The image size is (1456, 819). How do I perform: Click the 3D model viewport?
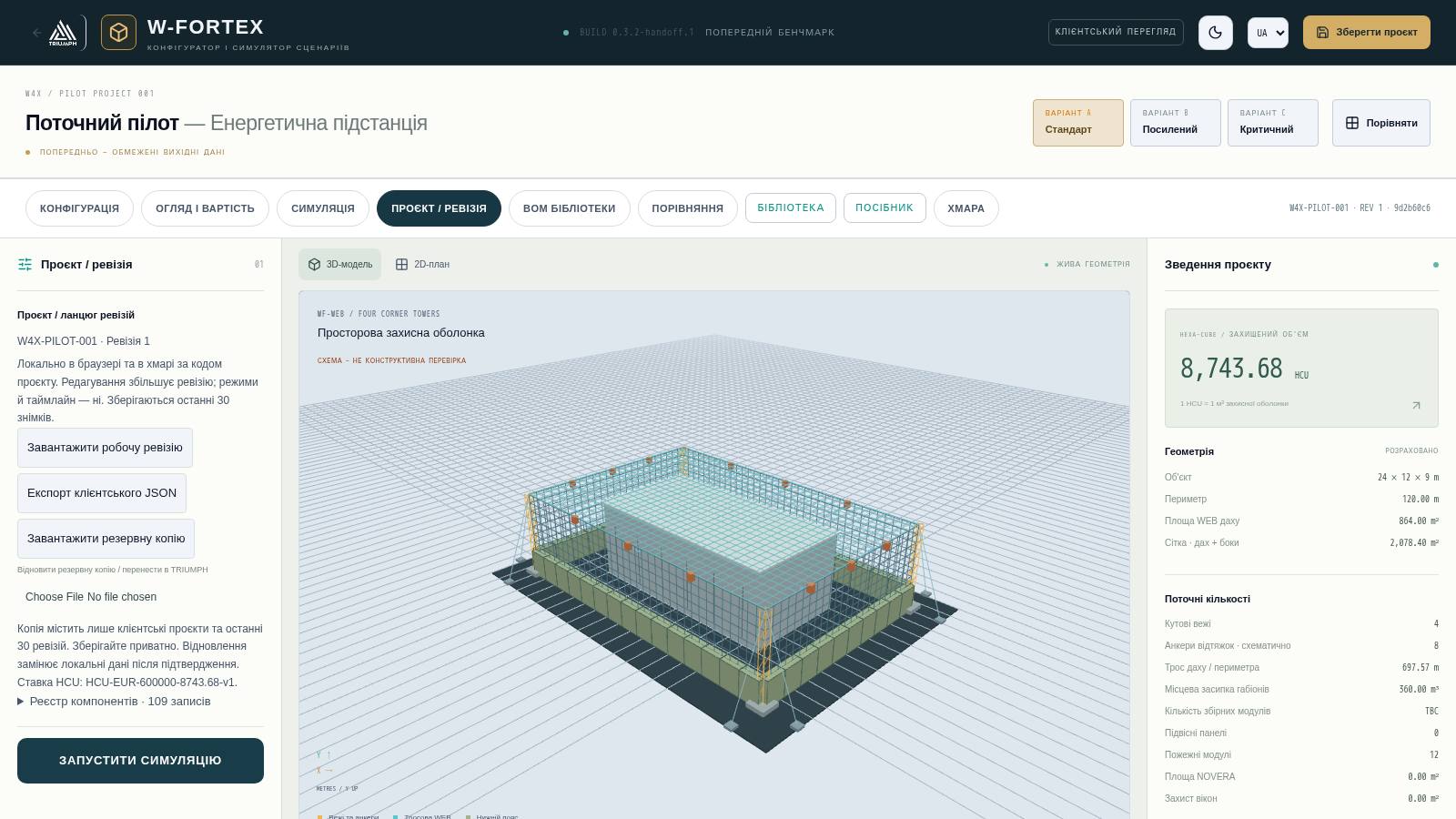click(714, 555)
